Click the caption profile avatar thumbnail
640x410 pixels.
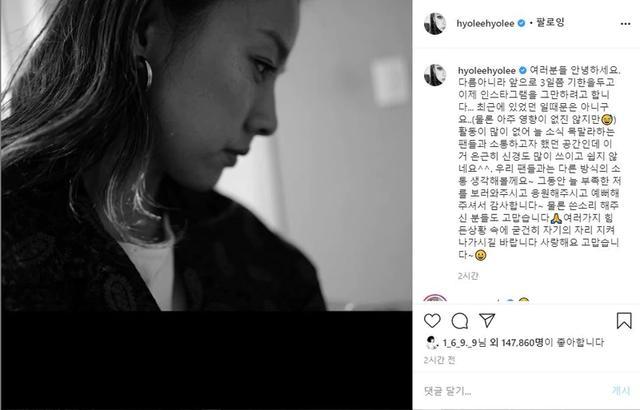(x=435, y=75)
